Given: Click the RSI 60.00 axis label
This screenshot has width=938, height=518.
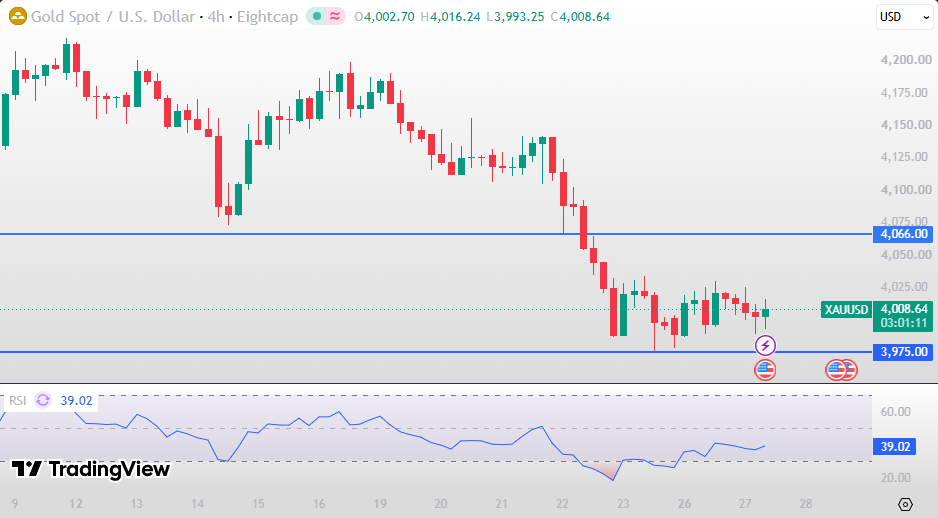Looking at the screenshot, I should pos(896,412).
